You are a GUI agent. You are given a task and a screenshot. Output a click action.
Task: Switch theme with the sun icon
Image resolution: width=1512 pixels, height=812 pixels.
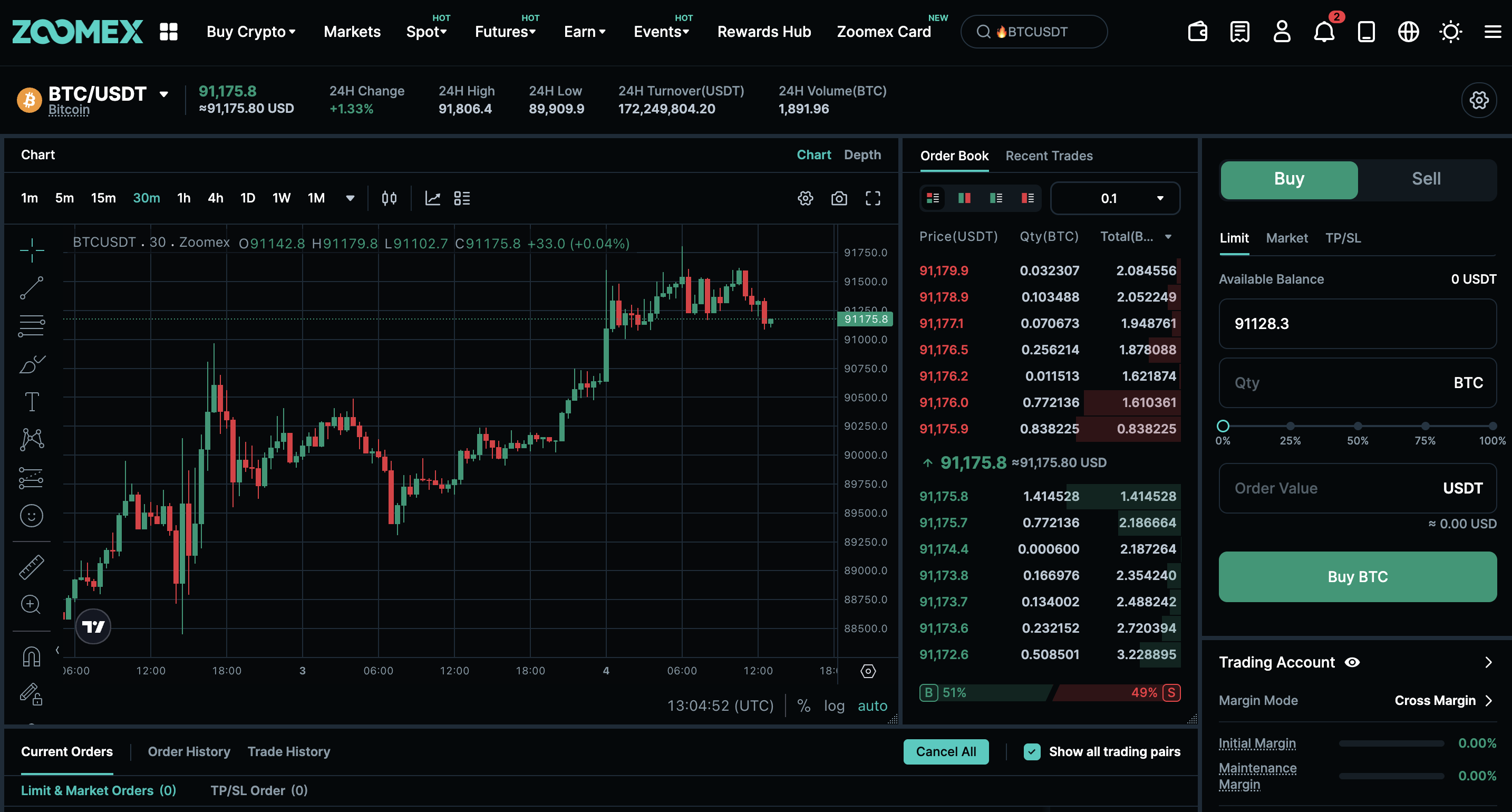coord(1450,32)
